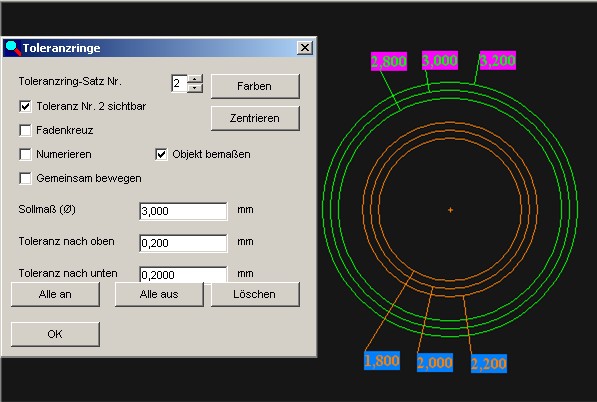
Task: Click the orange center cross marker
Action: (450, 210)
